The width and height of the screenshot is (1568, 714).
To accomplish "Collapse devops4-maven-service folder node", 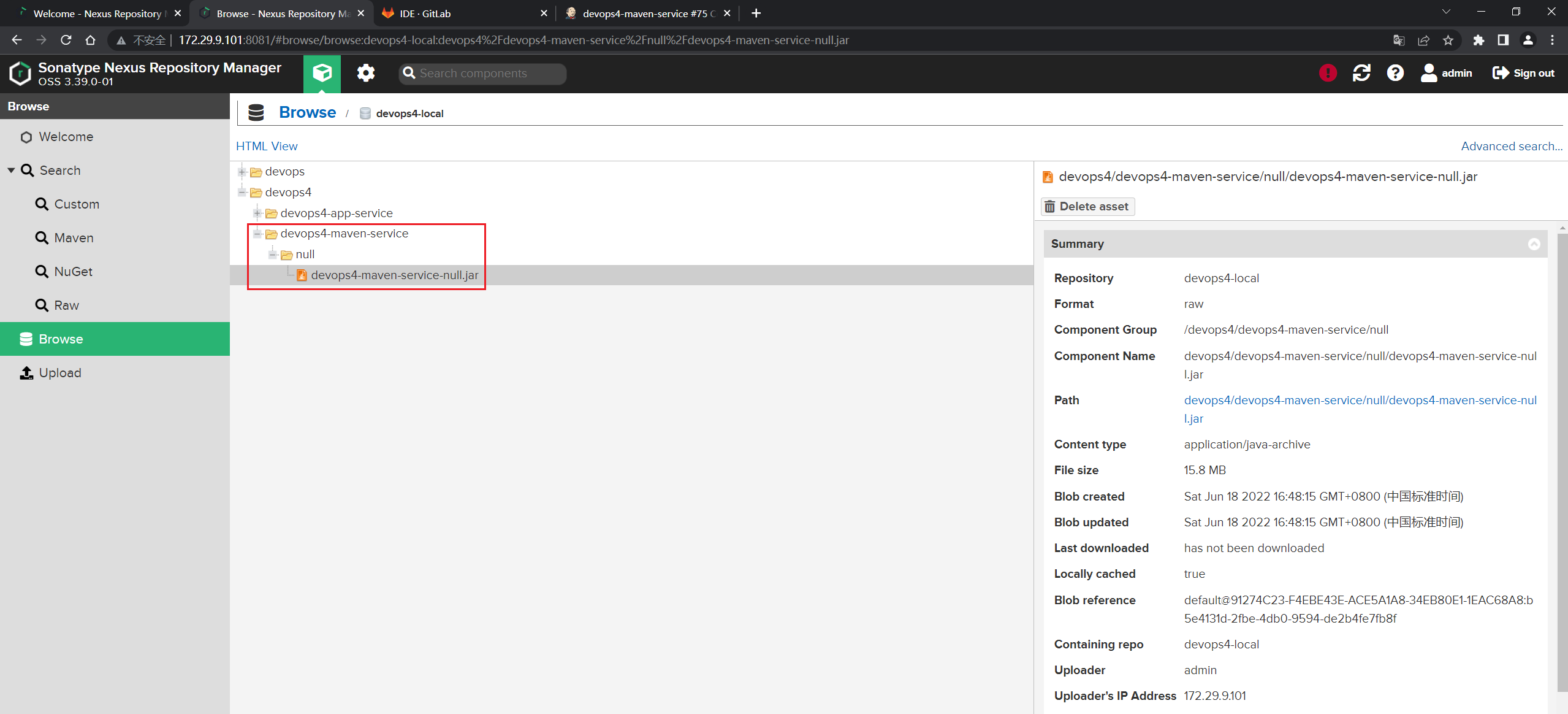I will [257, 234].
